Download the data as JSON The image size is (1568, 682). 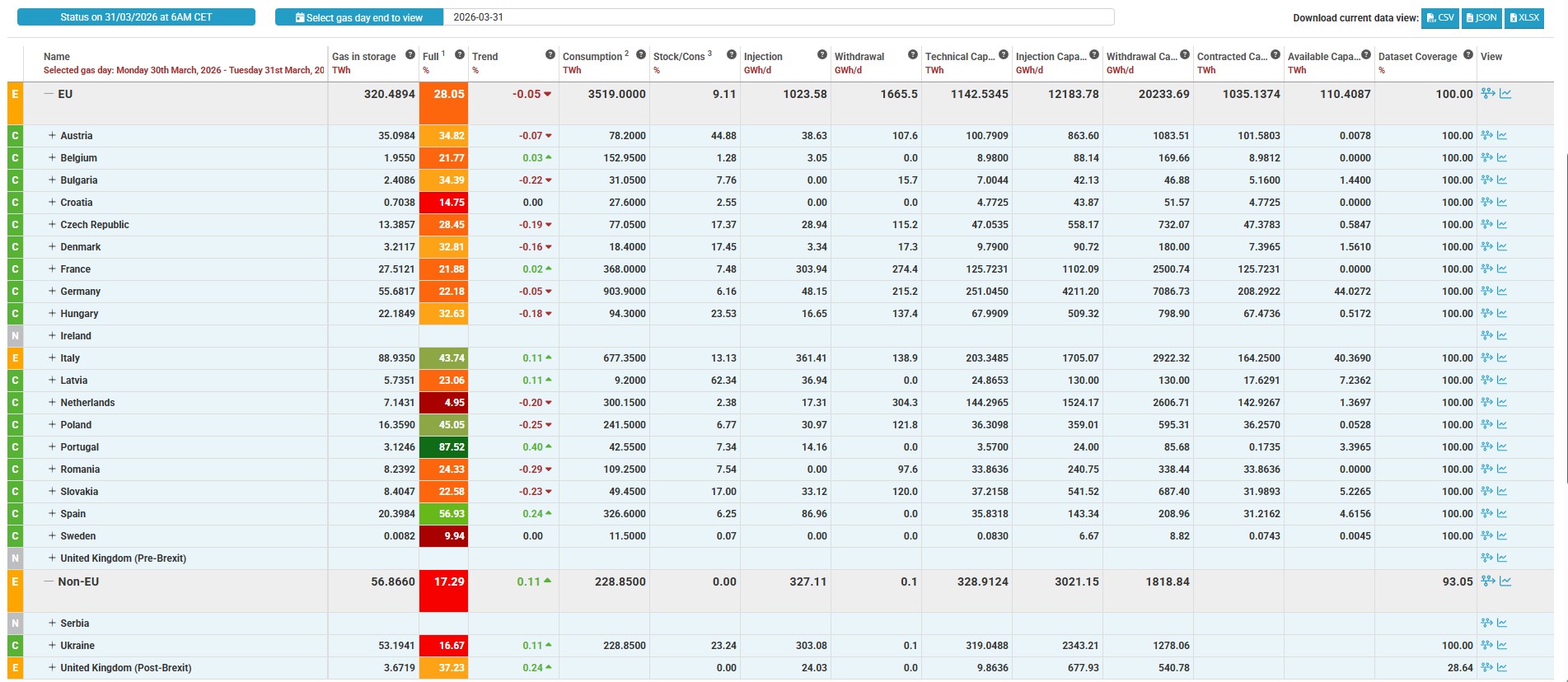coord(1481,17)
